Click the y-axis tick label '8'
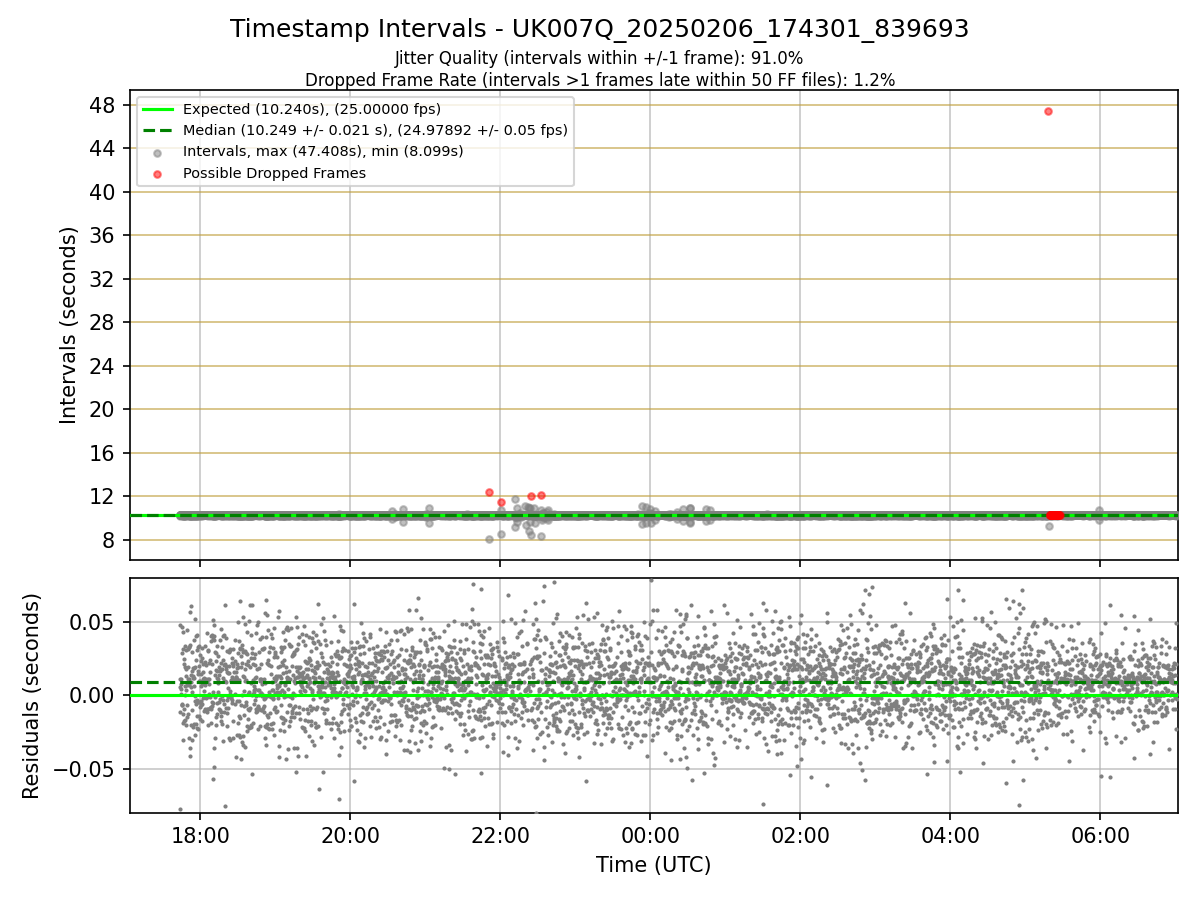 tap(109, 540)
